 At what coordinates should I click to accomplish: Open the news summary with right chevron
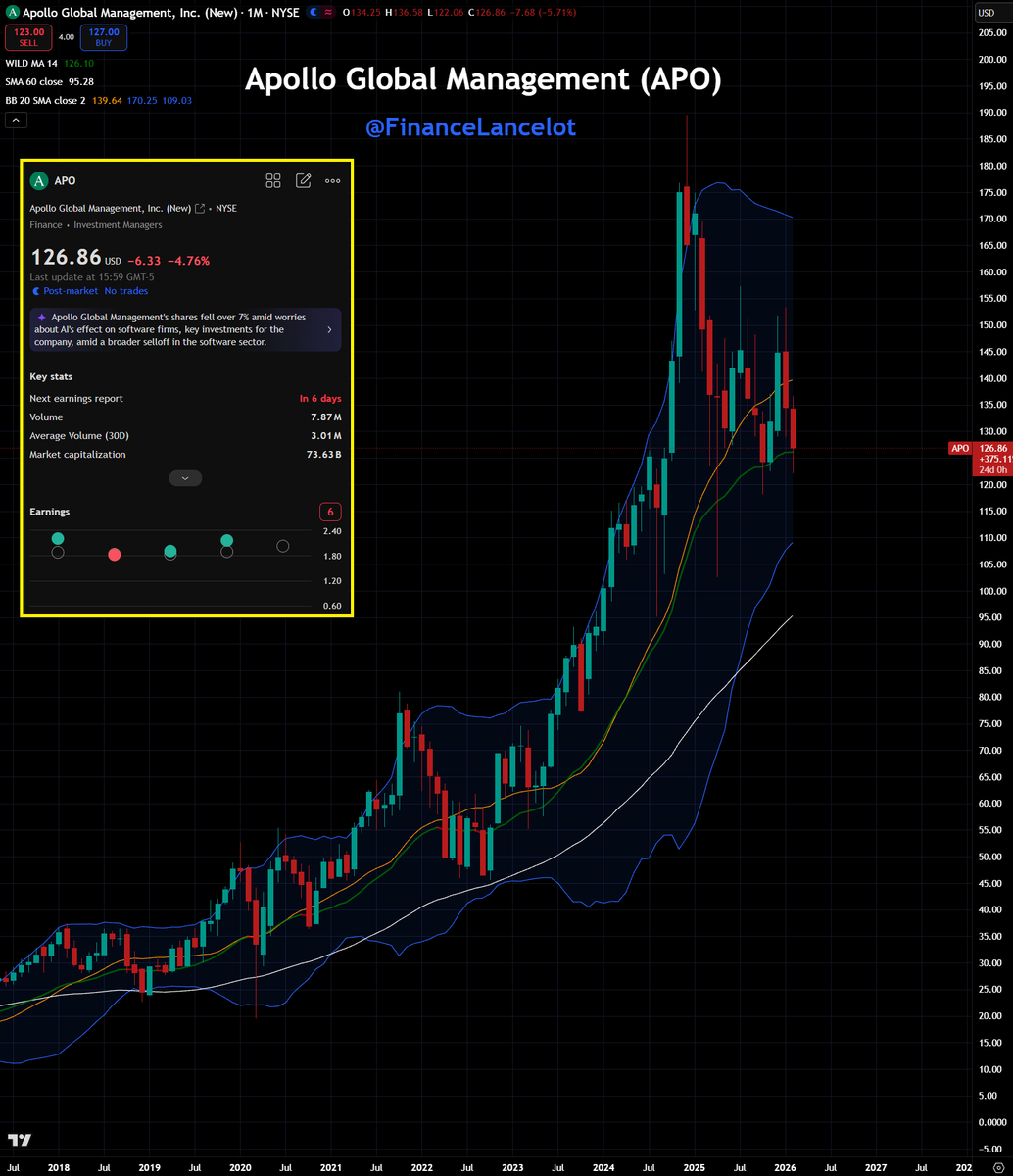click(329, 330)
